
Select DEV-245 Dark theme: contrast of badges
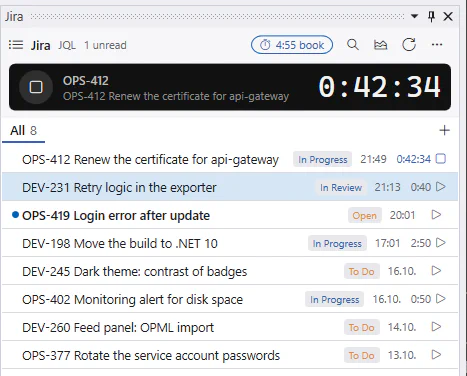pos(230,271)
